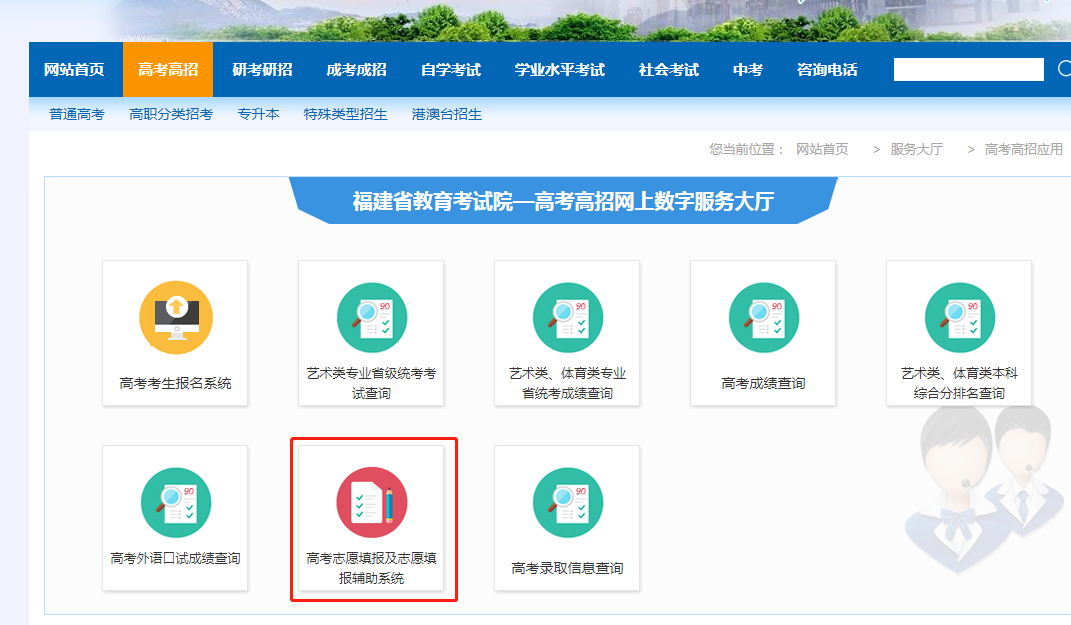This screenshot has height=625, width=1071.
Task: Click the 艺术类专业省级统考考试查询 text label
Action: [372, 383]
